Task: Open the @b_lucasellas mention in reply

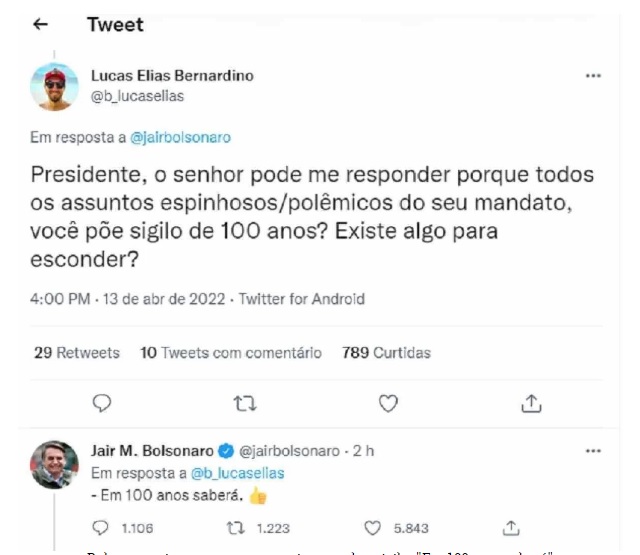Action: pos(238,472)
